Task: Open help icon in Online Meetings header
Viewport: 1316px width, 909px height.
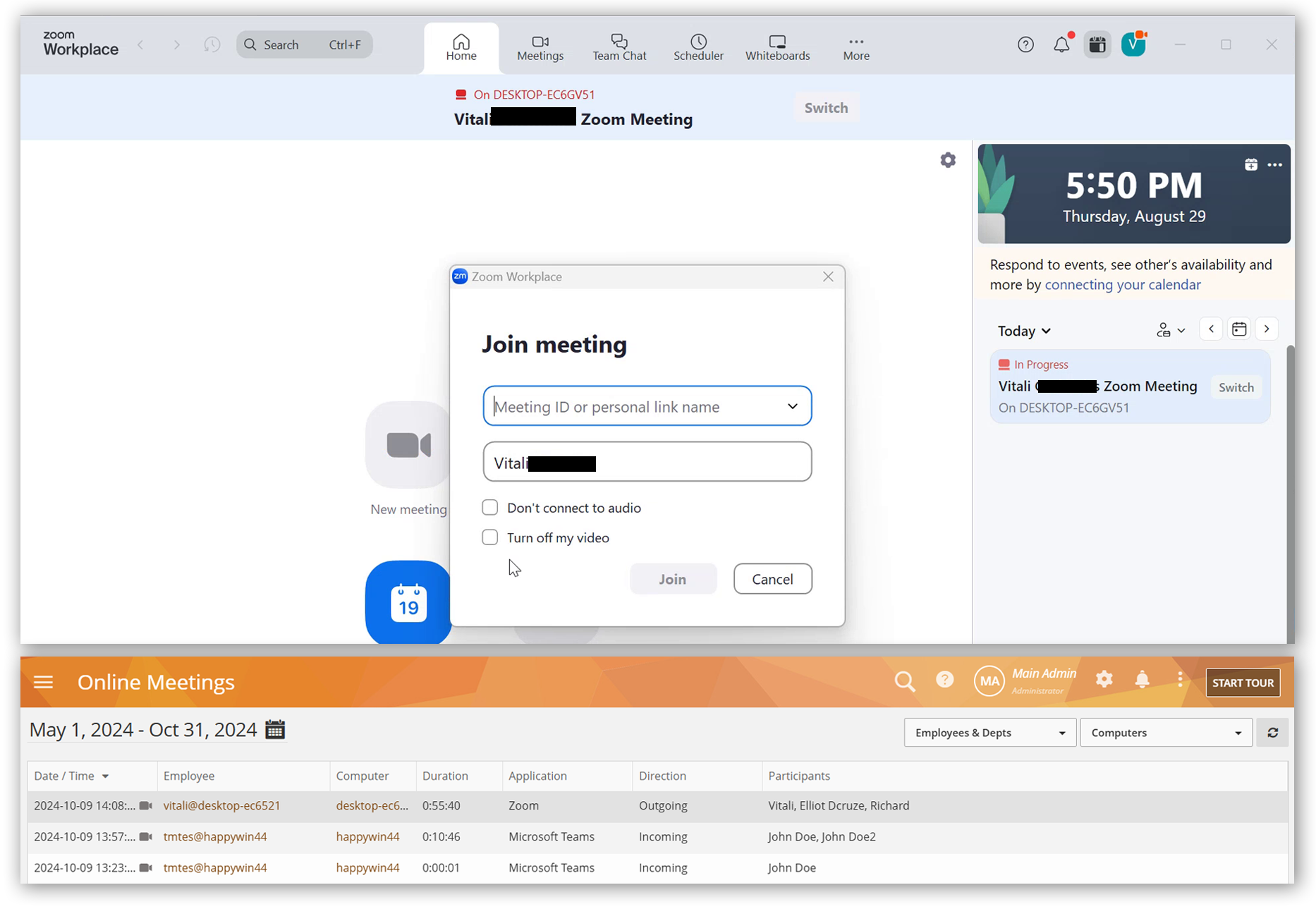Action: click(x=944, y=680)
